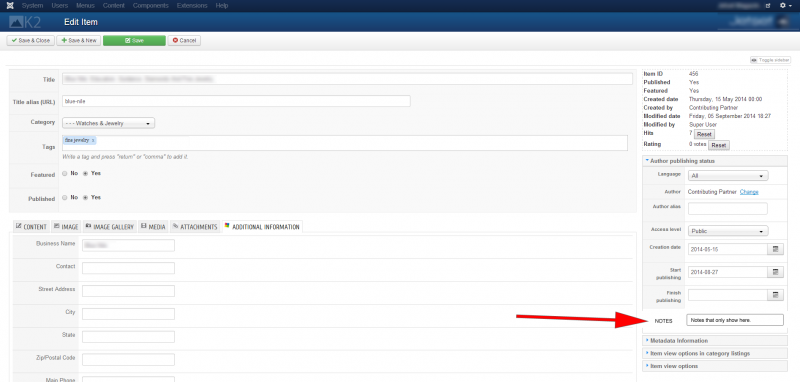This screenshot has width=800, height=382.
Task: Click the external link icon in top bar
Action: pos(768,6)
